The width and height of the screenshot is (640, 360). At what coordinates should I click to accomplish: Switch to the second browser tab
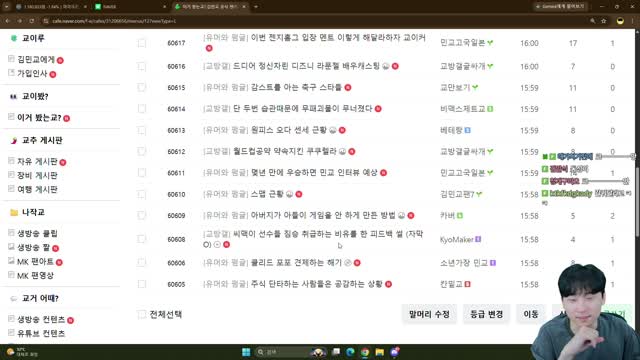click(x=130, y=7)
